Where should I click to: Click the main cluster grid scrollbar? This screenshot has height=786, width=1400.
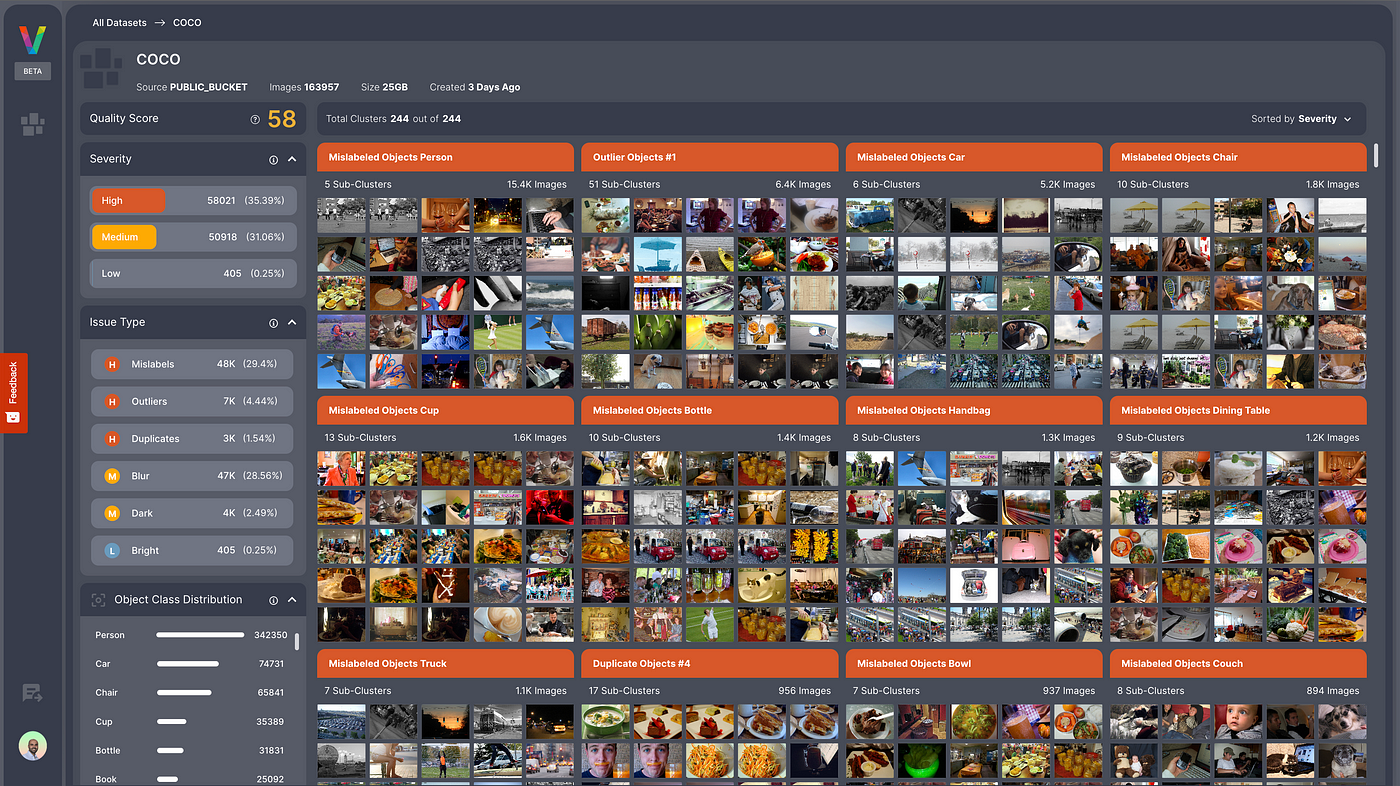(1376, 155)
